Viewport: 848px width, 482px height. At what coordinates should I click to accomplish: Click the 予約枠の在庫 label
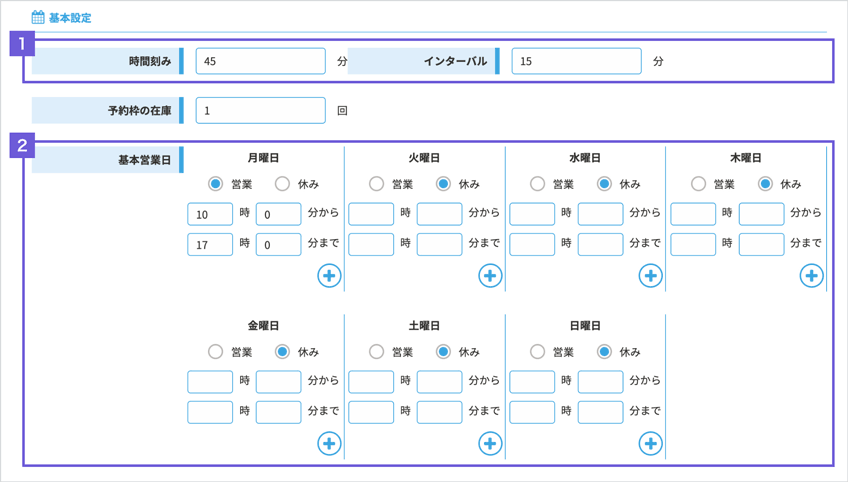pos(140,110)
